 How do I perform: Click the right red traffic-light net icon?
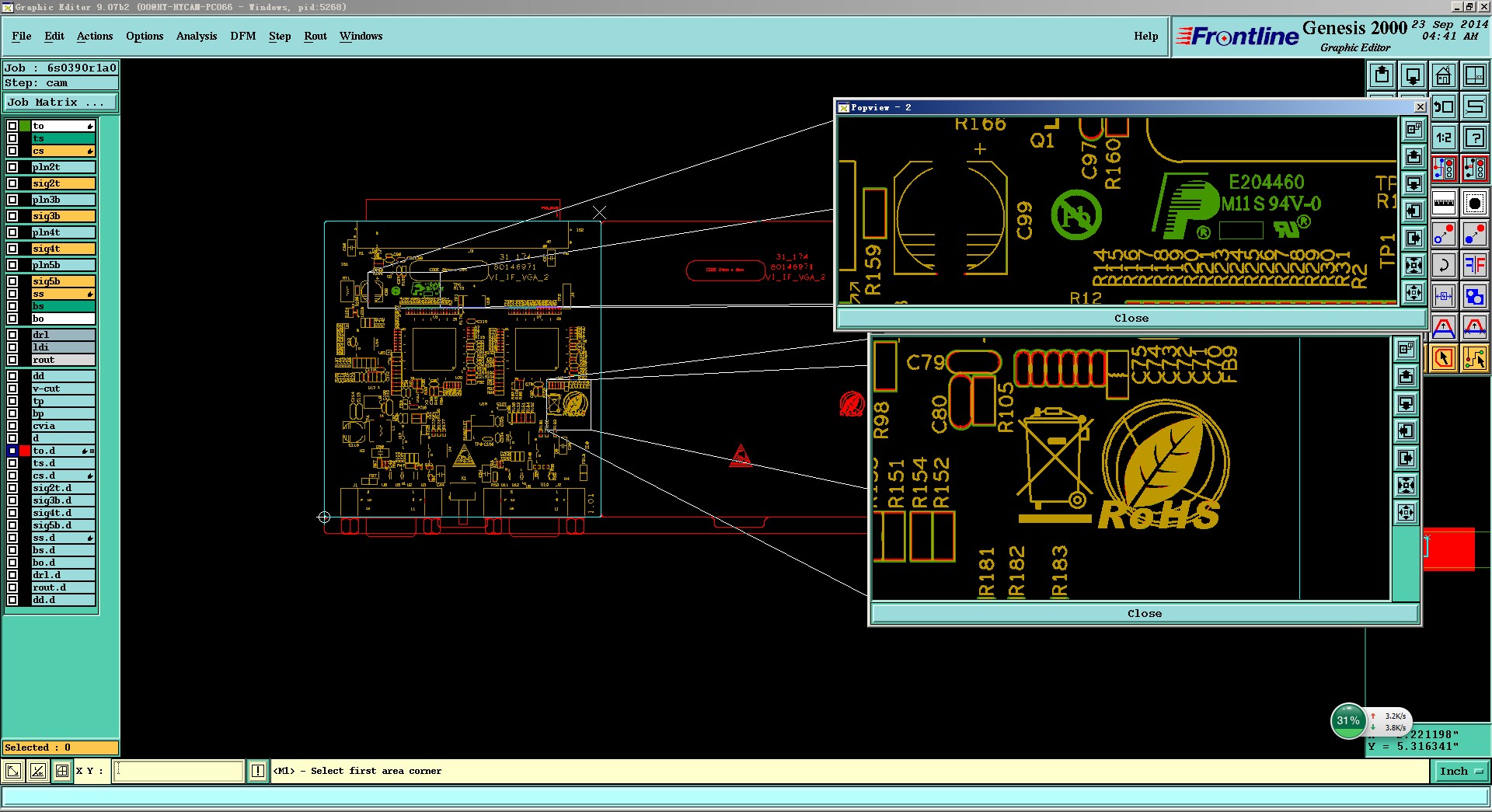coord(1474,169)
